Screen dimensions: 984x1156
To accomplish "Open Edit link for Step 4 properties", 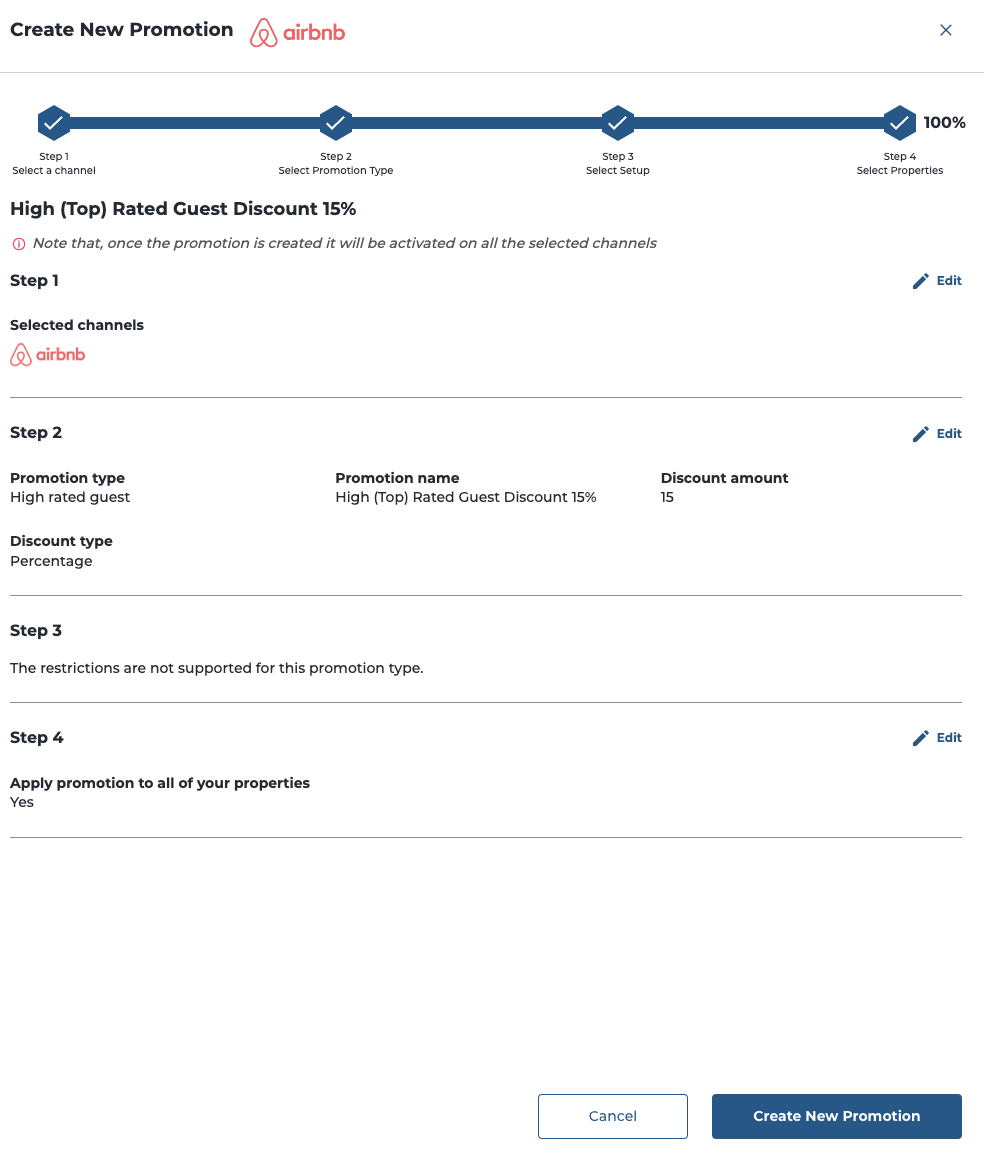I will tap(949, 737).
